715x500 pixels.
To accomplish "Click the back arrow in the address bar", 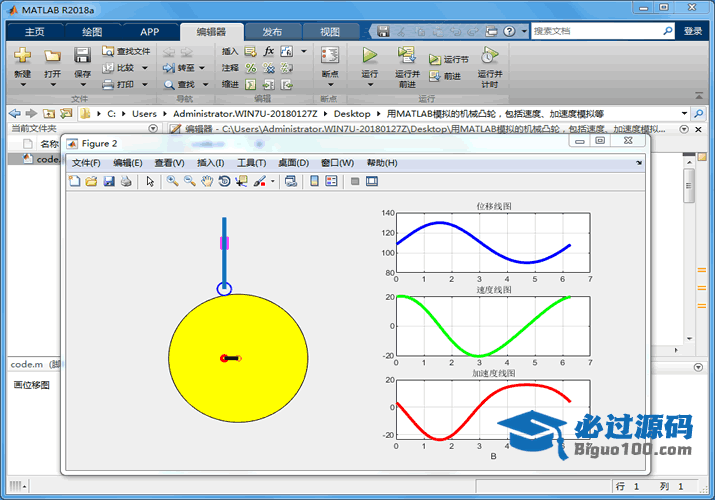I will coord(15,113).
